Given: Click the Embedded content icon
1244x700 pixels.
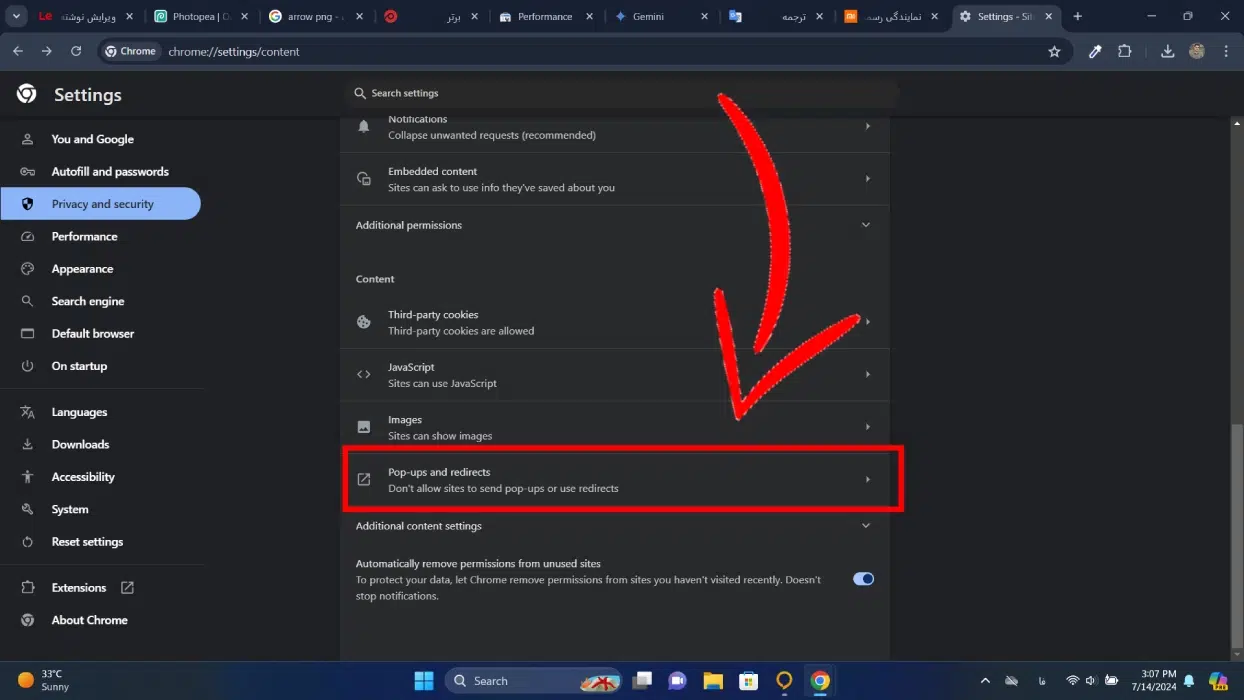Looking at the screenshot, I should (x=364, y=178).
